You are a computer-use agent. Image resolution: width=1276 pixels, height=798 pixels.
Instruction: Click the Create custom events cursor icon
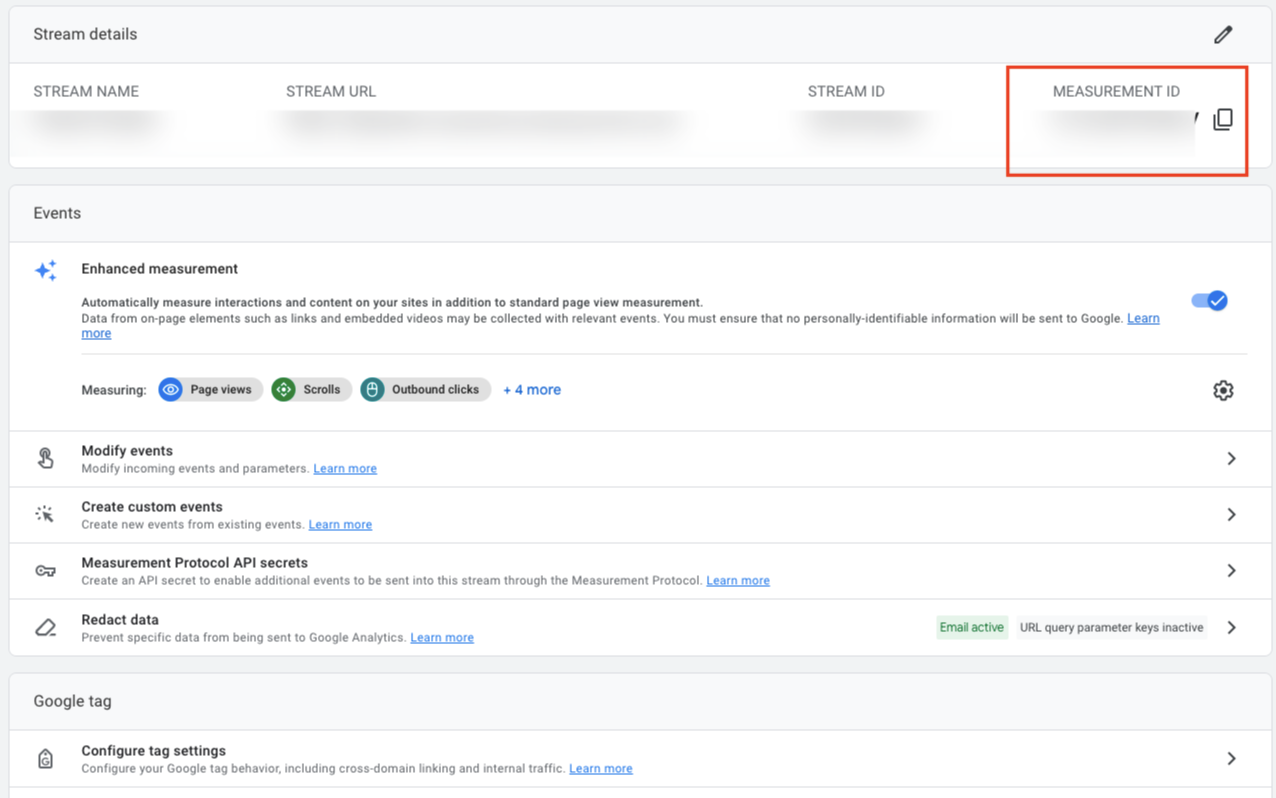click(46, 514)
